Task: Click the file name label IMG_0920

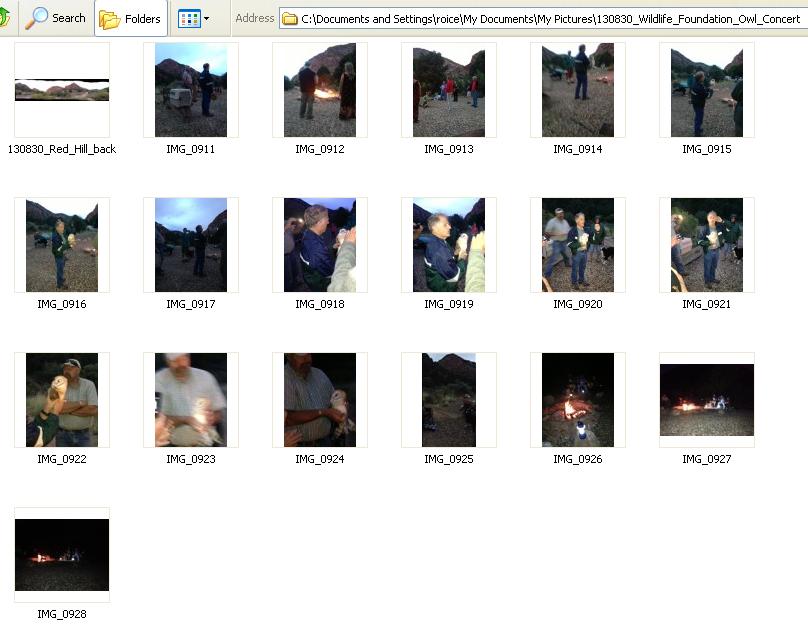Action: (578, 304)
